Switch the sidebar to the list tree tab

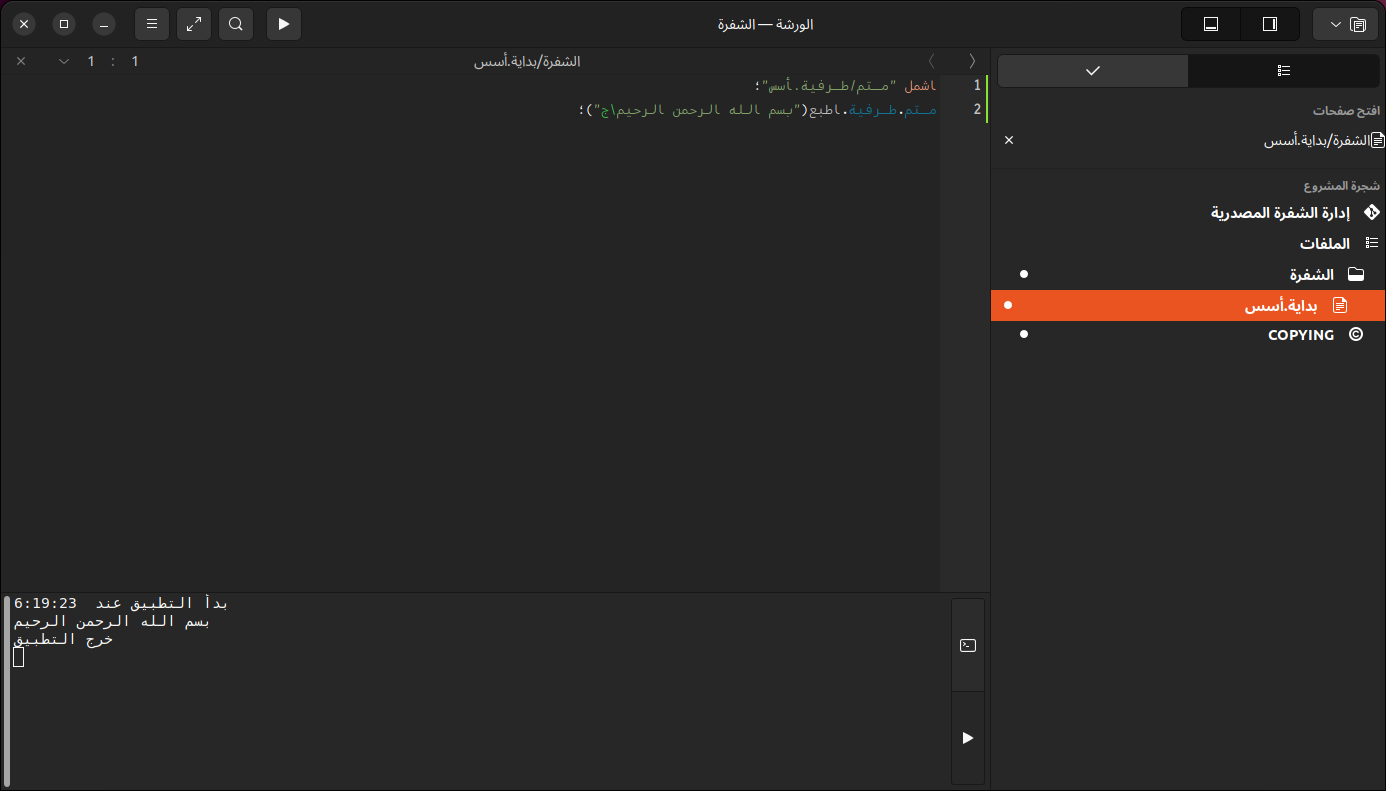point(1284,71)
